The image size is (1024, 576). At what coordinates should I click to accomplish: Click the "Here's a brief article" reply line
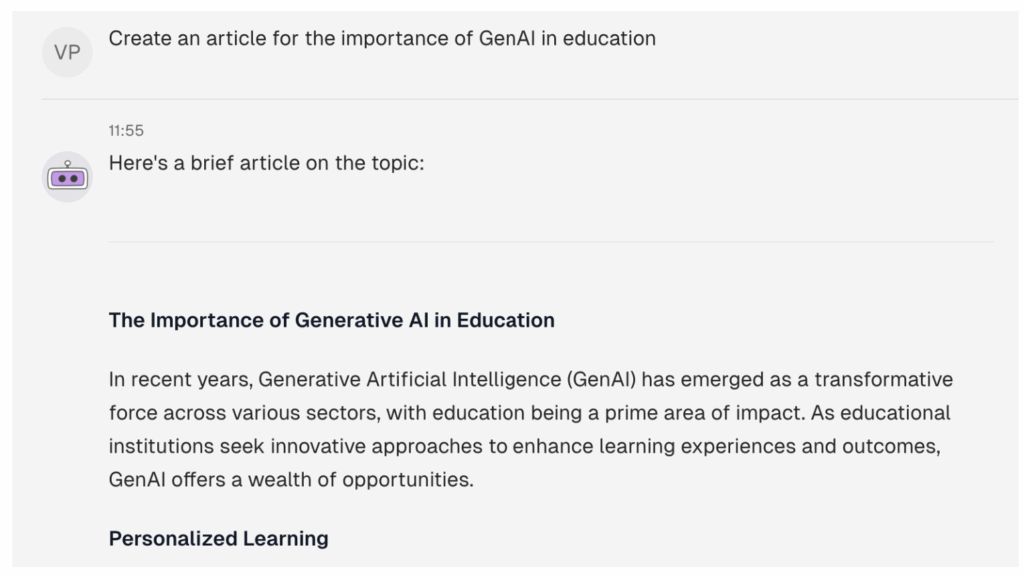(266, 163)
